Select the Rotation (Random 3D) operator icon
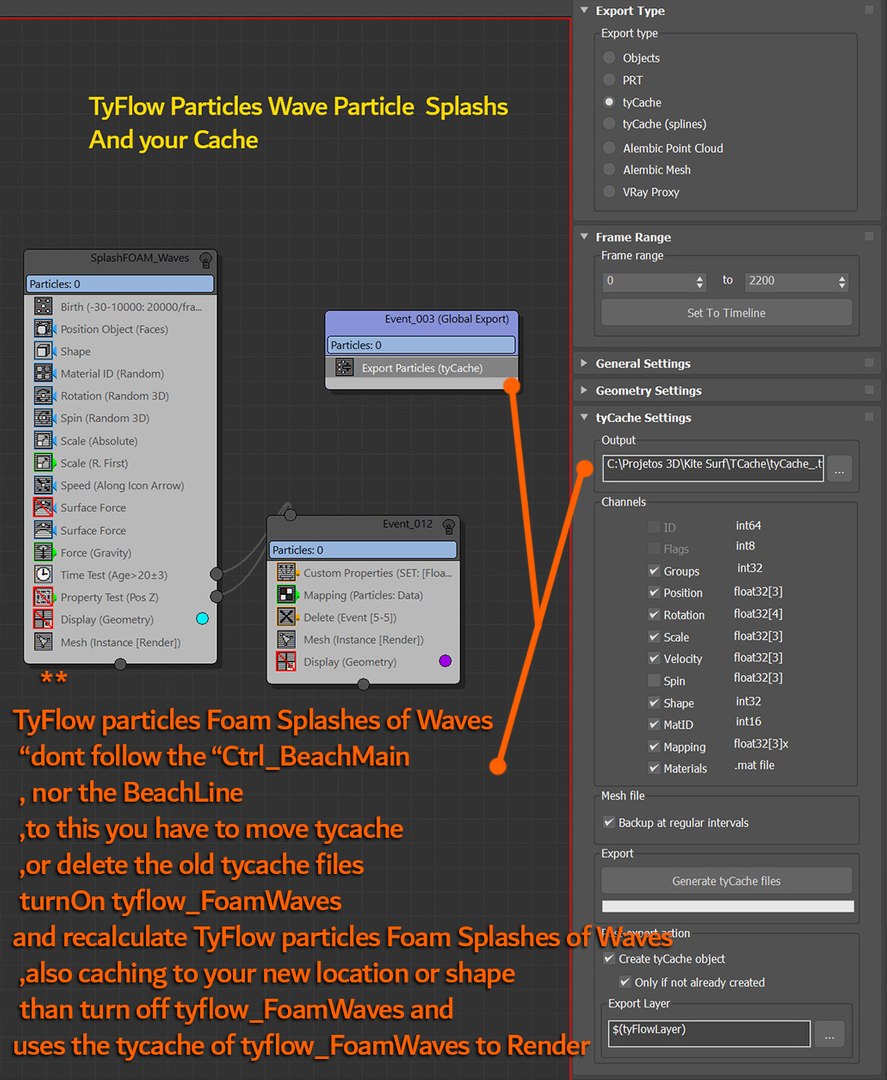 (43, 395)
